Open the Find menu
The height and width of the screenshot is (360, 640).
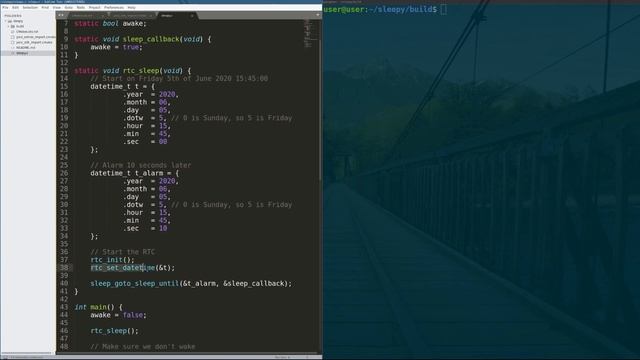[x=45, y=7]
